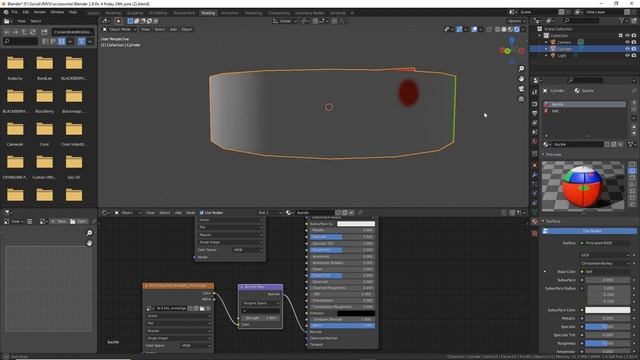Toggle viewport overlays
This screenshot has width=640, height=360.
tap(474, 29)
